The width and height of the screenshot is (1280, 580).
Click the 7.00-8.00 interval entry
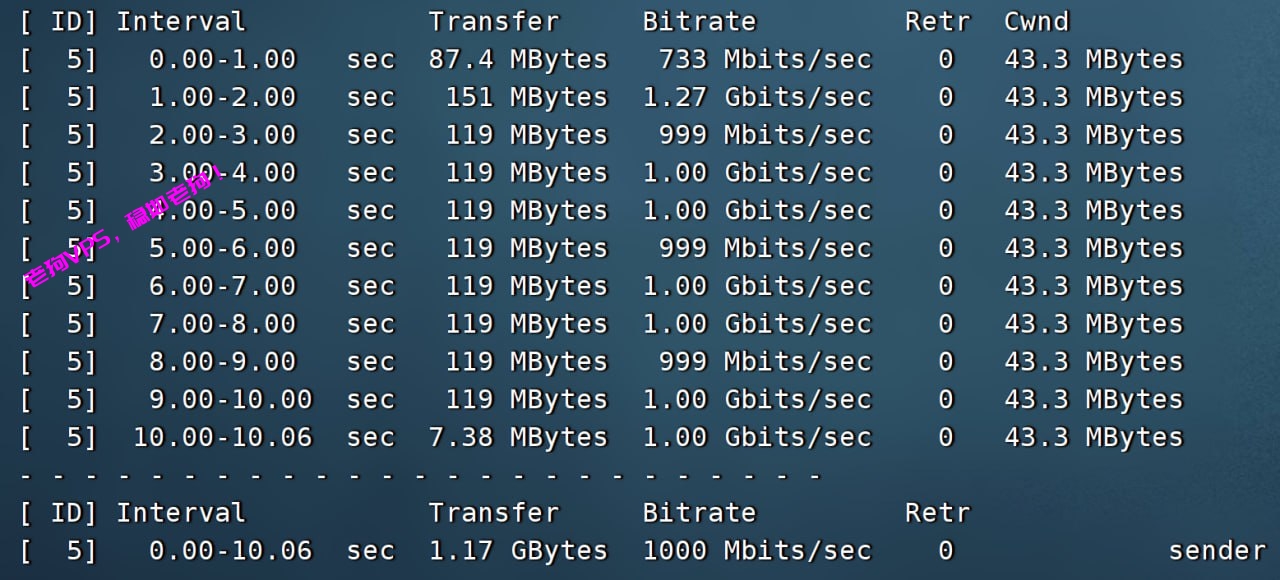(222, 324)
